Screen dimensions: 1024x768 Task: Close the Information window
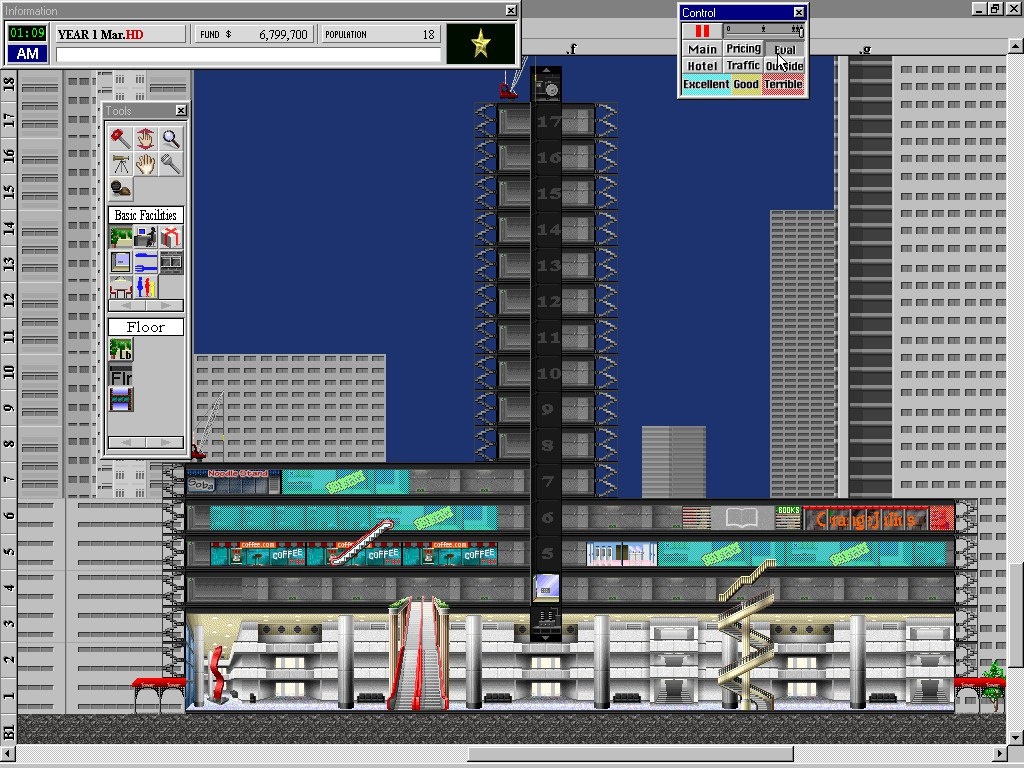511,10
